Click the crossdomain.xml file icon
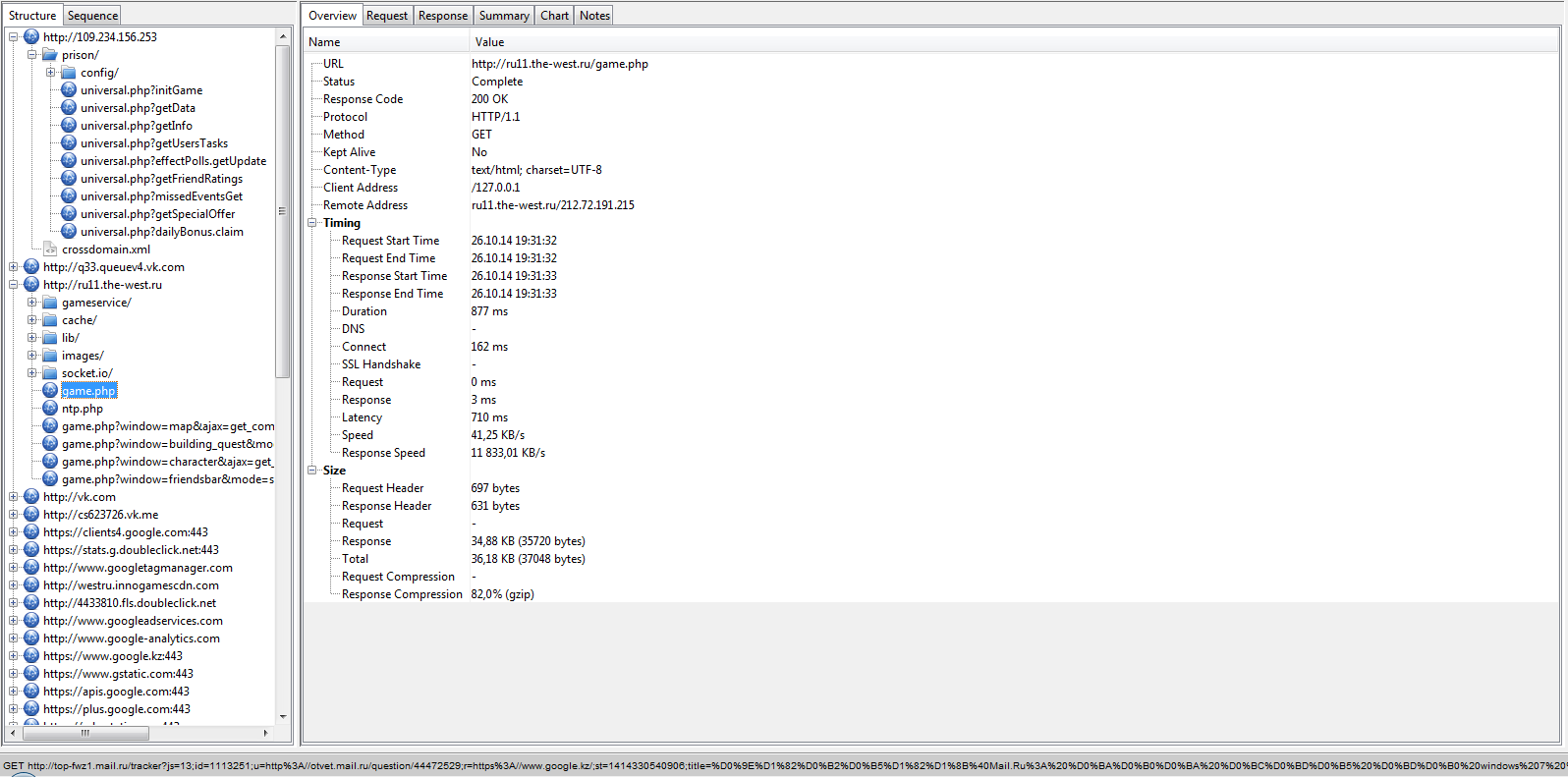 tap(50, 250)
